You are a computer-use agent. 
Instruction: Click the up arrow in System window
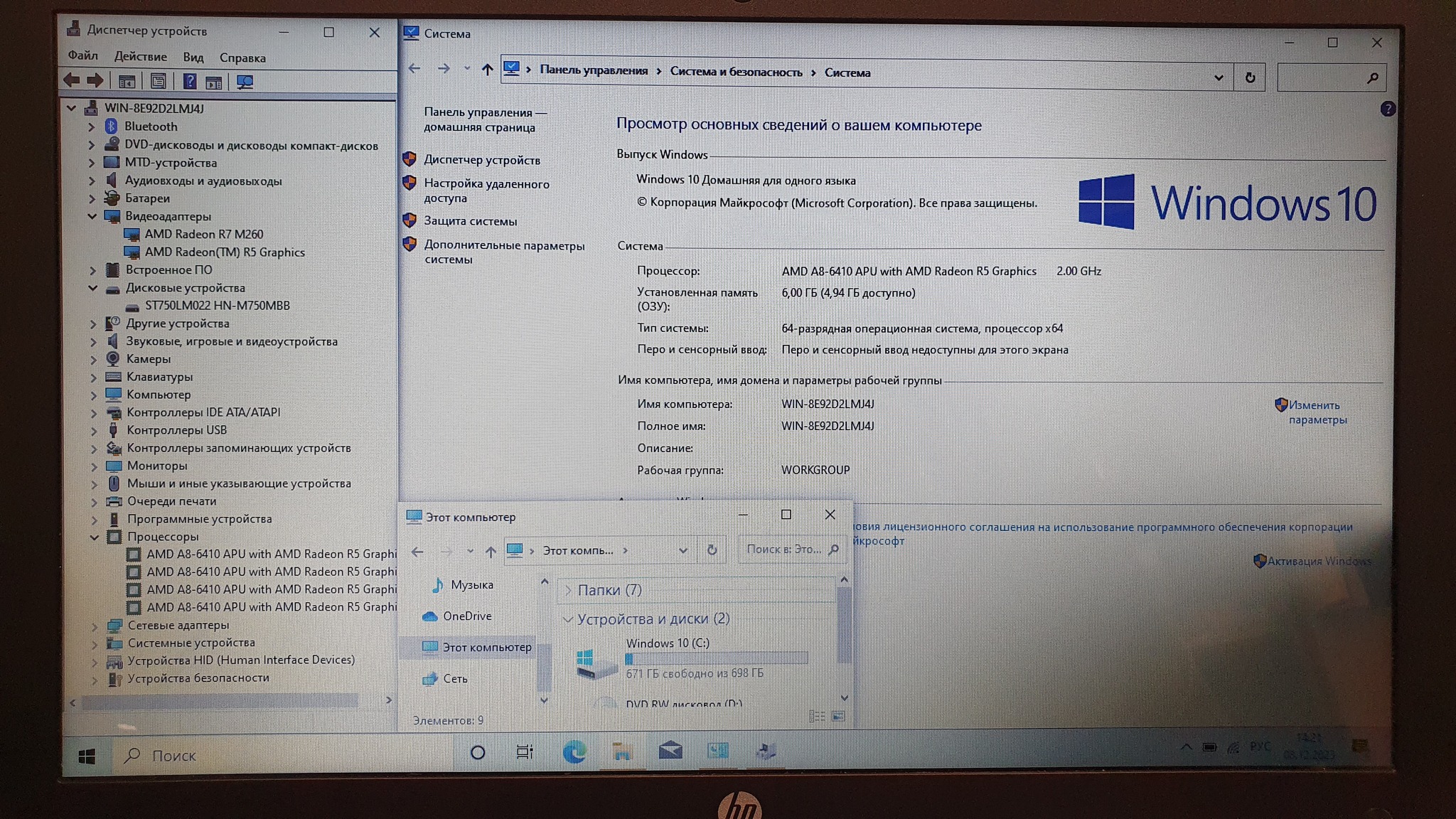pos(487,70)
